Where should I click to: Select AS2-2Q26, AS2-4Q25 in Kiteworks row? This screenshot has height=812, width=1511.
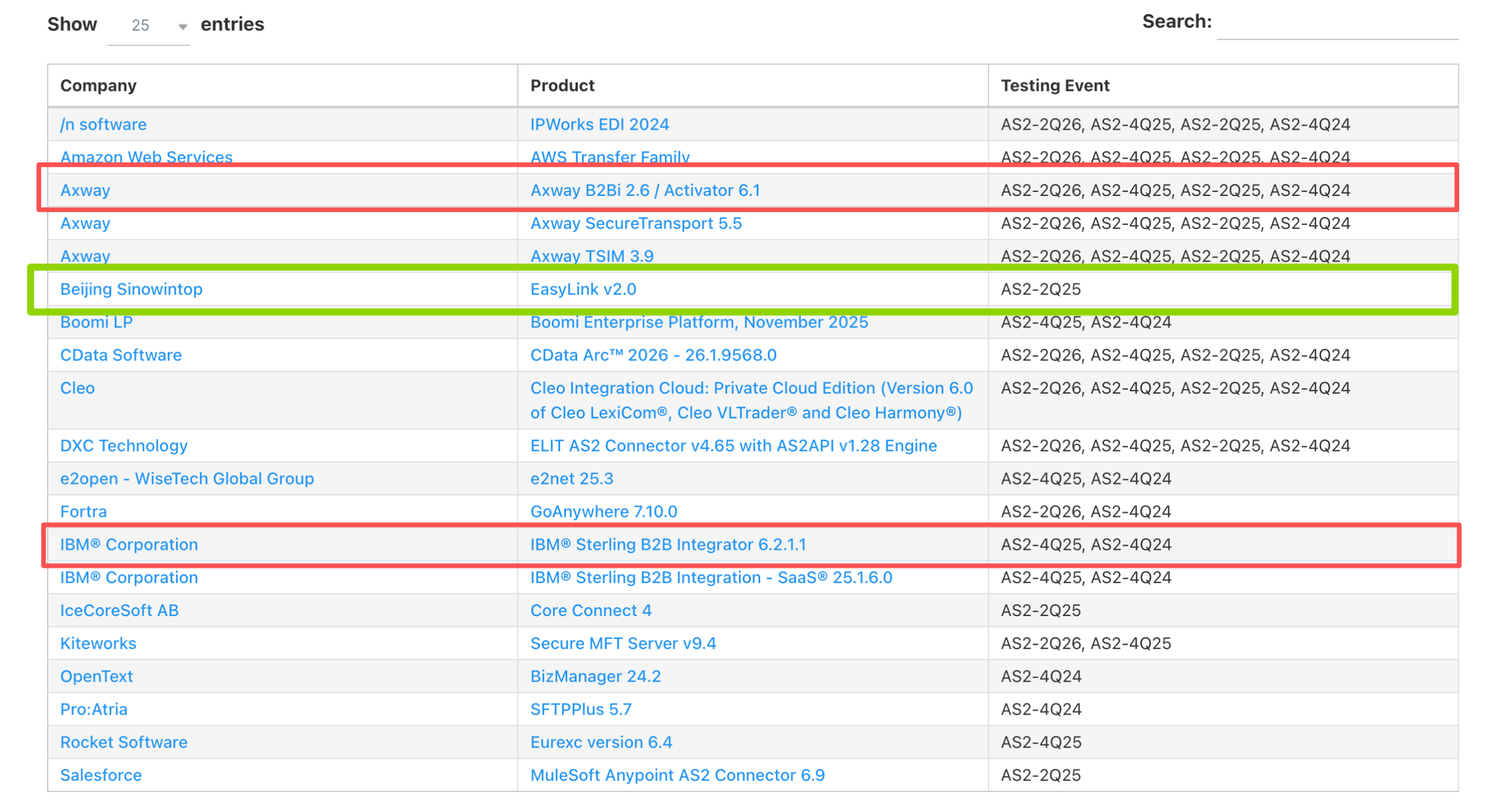pos(1086,644)
